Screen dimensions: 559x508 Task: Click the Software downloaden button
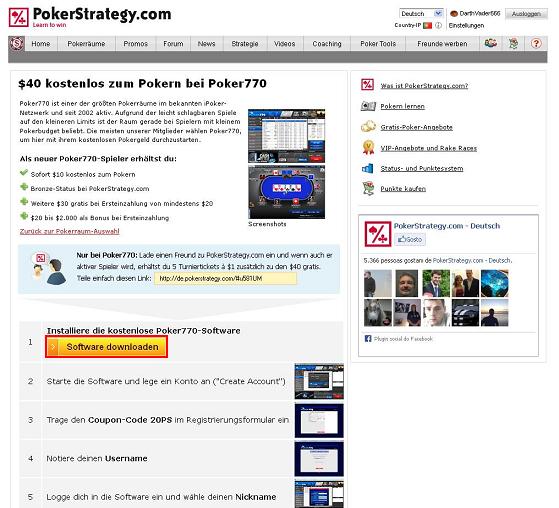[x=106, y=347]
